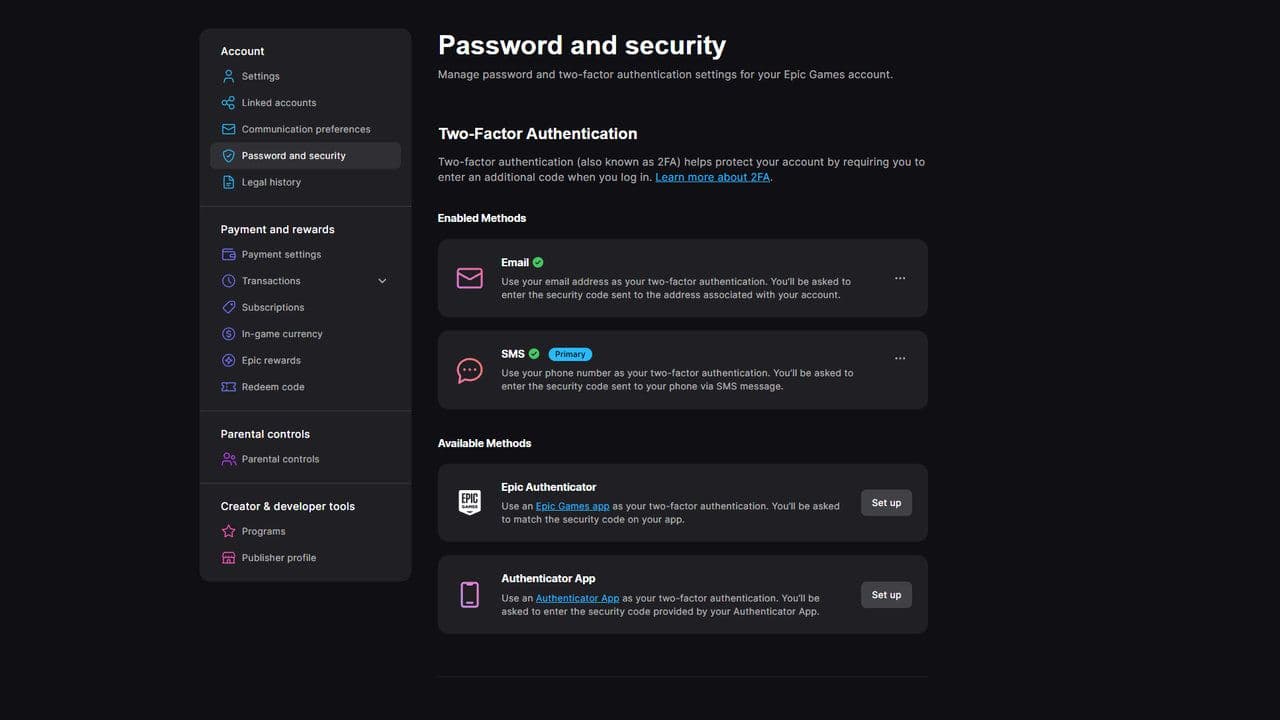Open Publisher profile menu item
This screenshot has width=1280, height=720.
point(278,558)
